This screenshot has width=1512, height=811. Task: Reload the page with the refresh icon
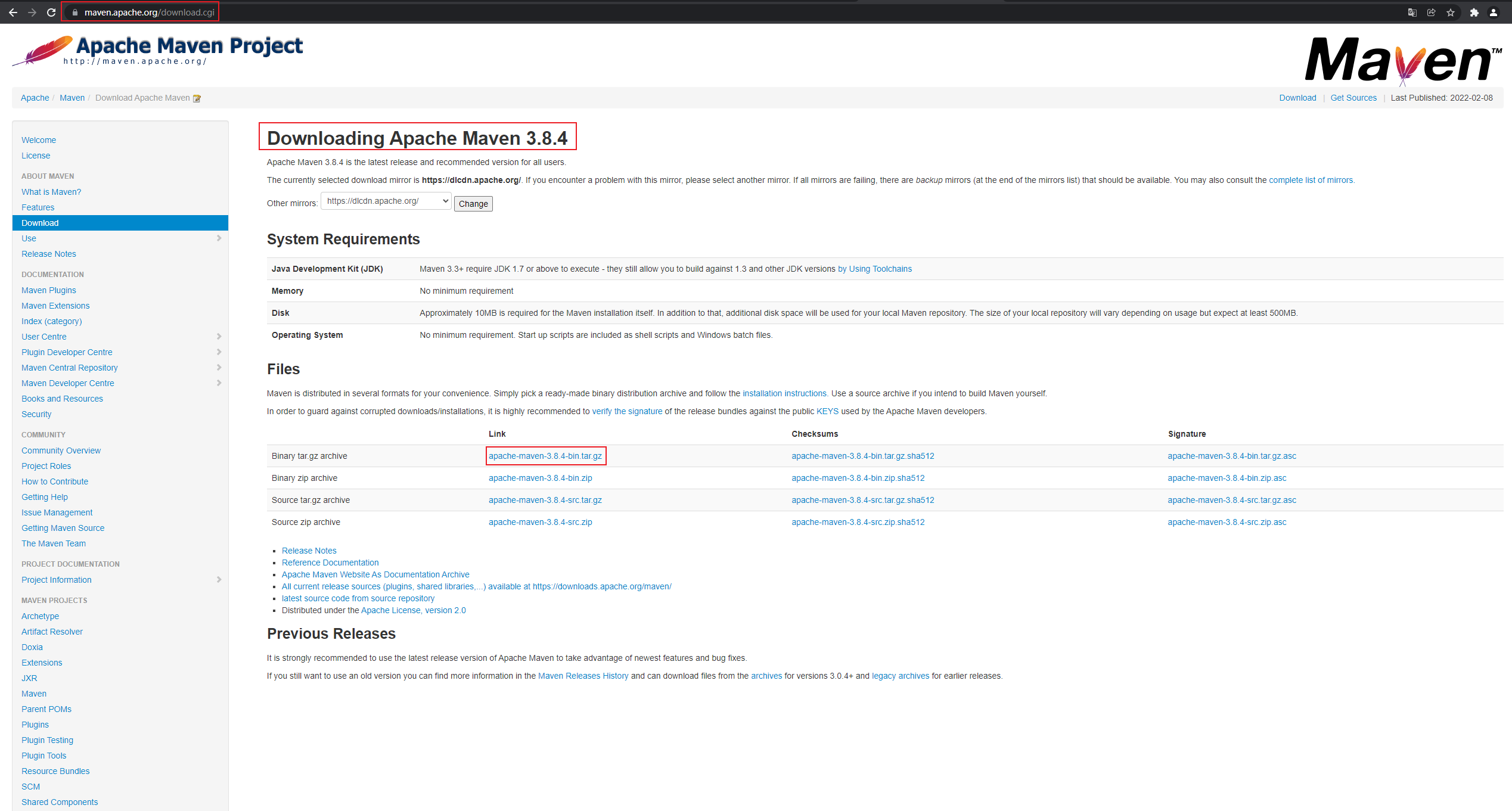51,13
